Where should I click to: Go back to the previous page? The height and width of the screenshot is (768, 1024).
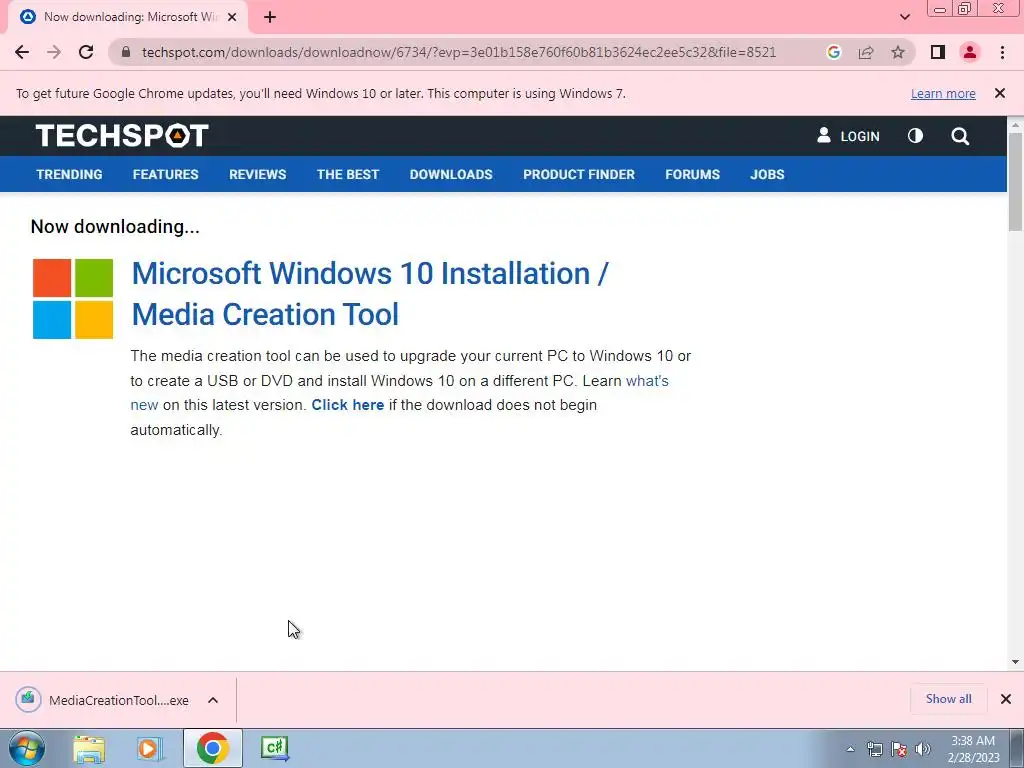[x=22, y=52]
